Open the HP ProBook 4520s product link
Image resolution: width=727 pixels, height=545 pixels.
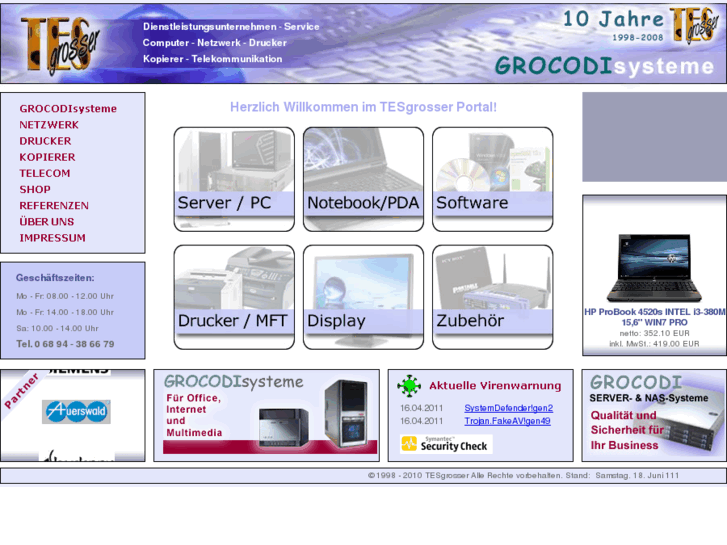(654, 317)
